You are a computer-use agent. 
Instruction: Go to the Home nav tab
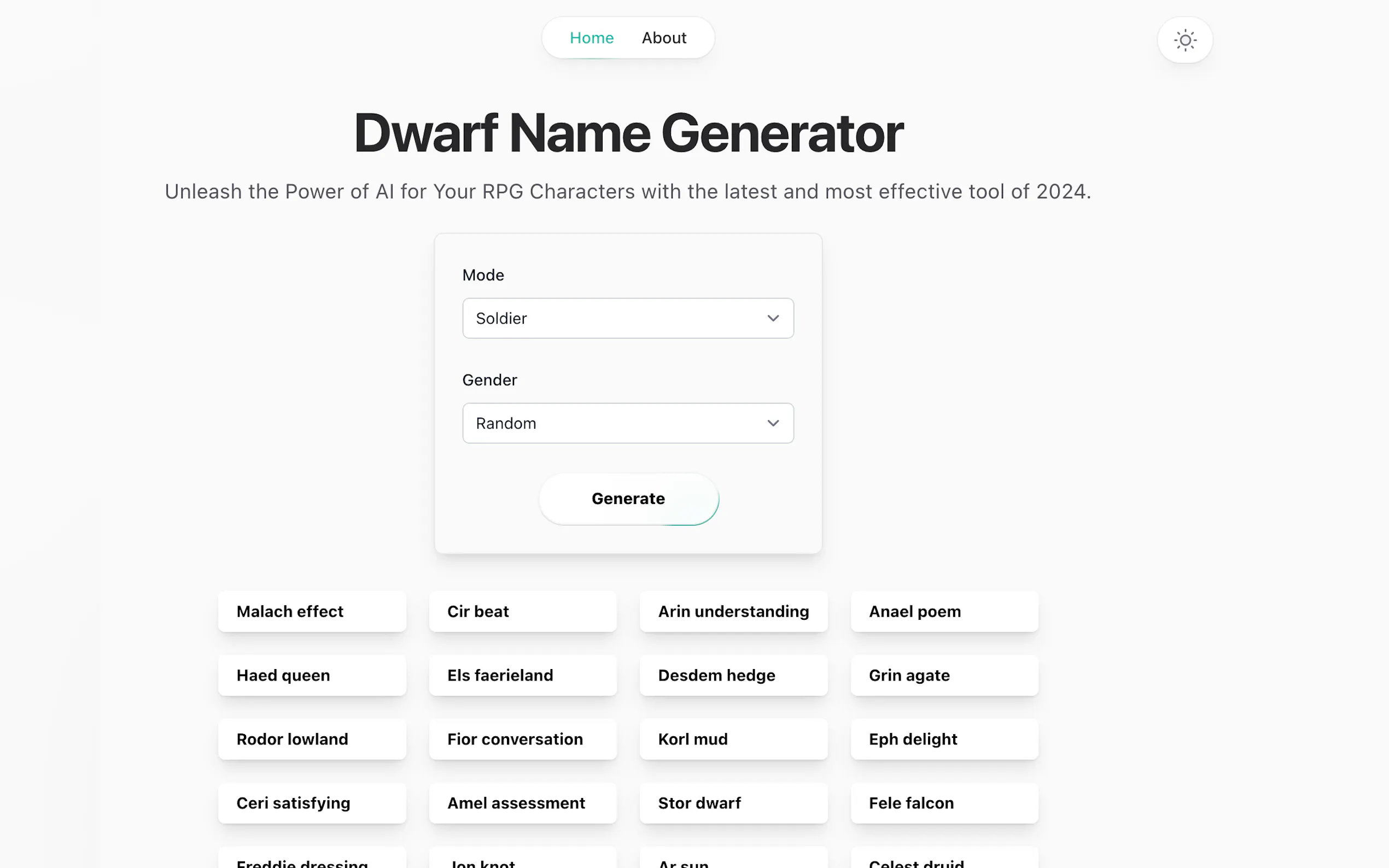tap(592, 38)
